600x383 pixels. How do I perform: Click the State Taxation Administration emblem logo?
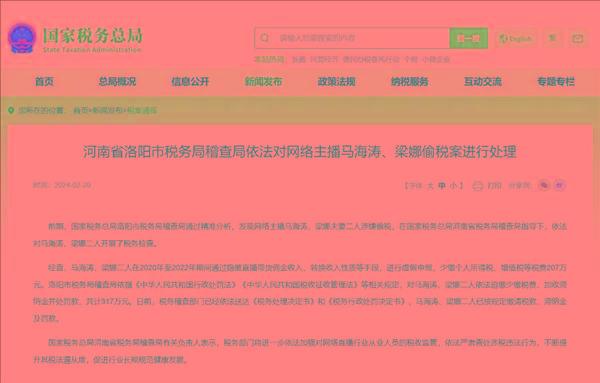click(x=22, y=38)
